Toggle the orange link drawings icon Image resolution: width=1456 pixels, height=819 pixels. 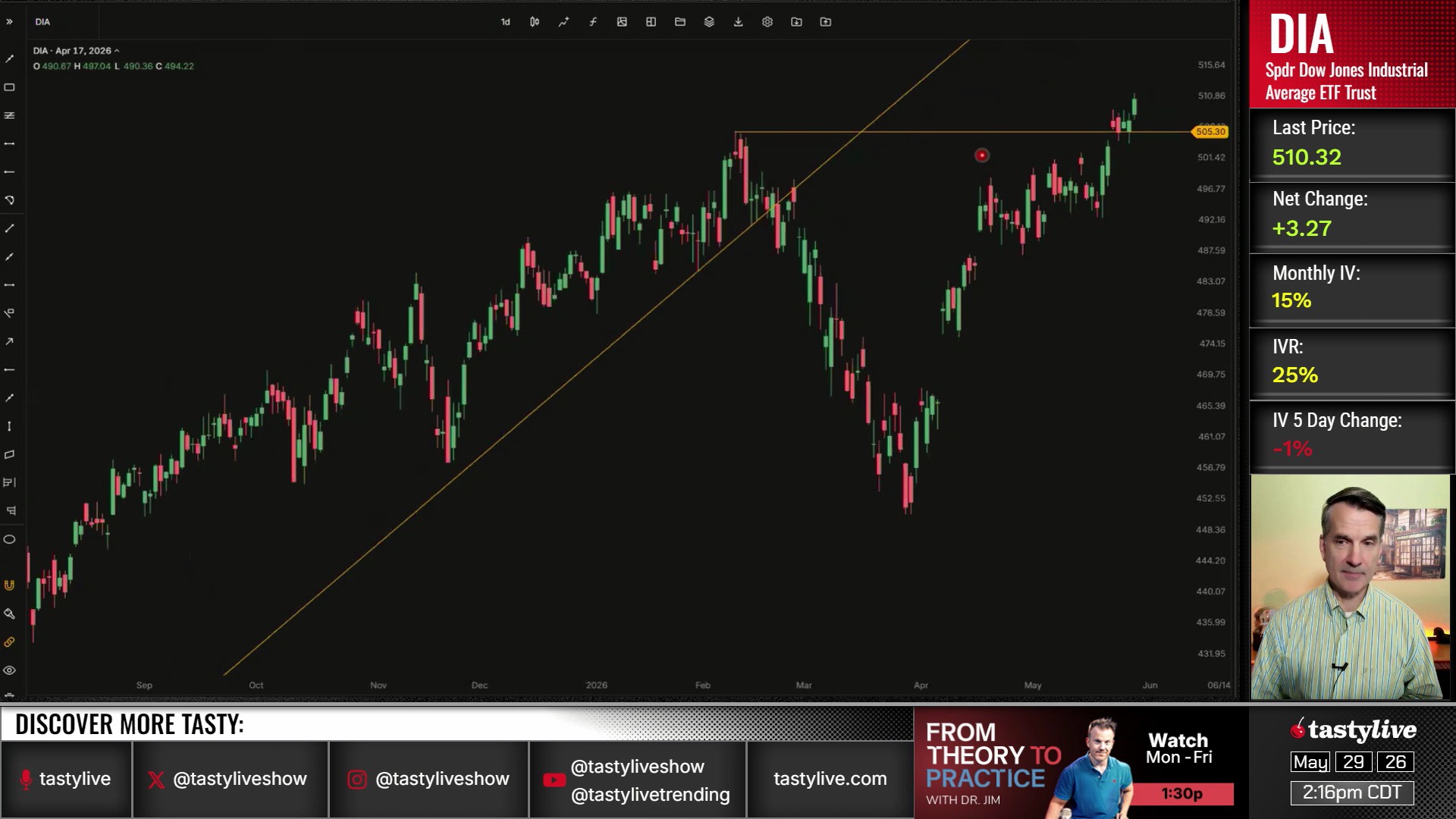pyautogui.click(x=9, y=642)
